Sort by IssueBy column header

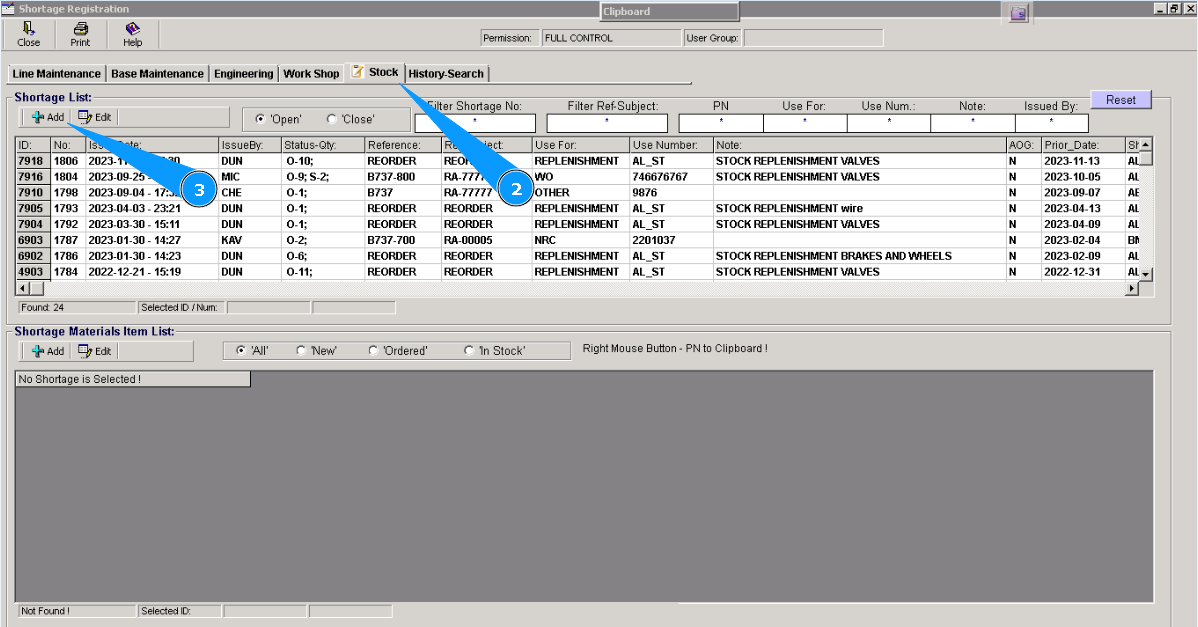click(x=249, y=145)
